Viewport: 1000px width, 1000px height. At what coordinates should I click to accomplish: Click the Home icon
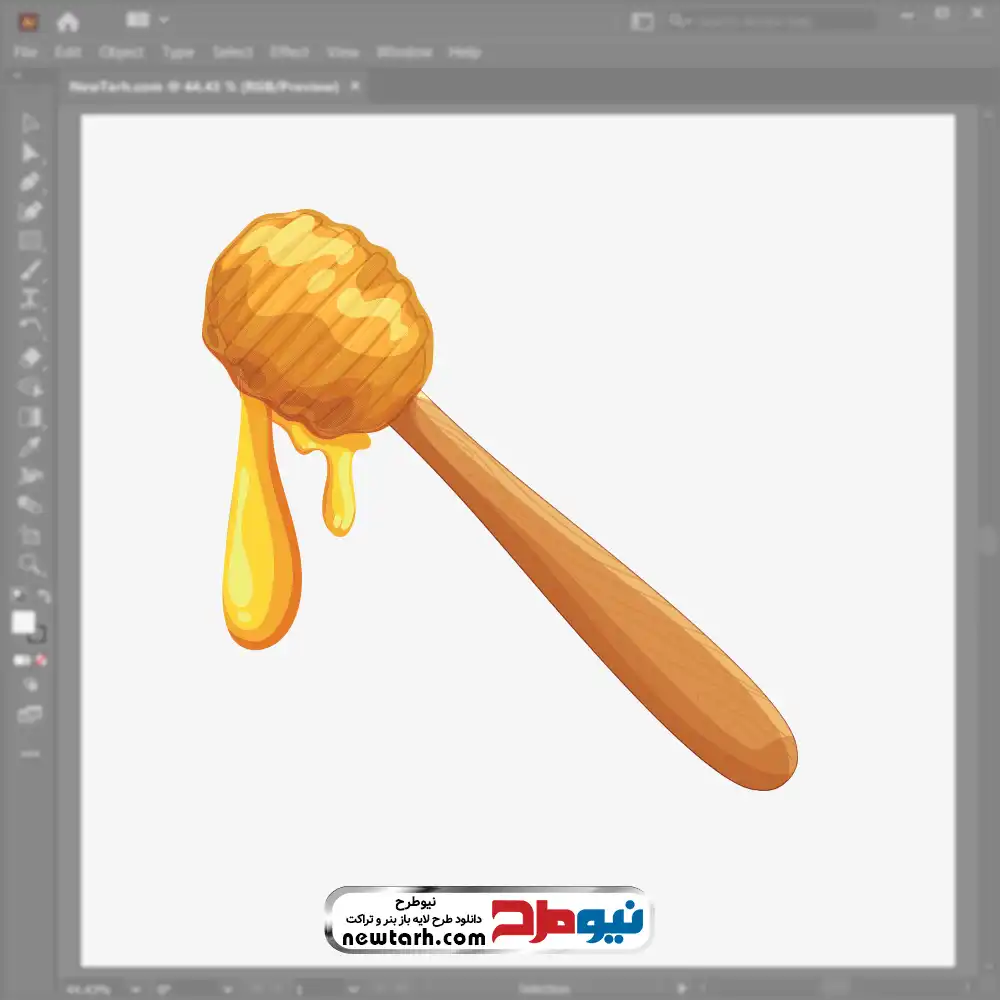click(x=68, y=20)
